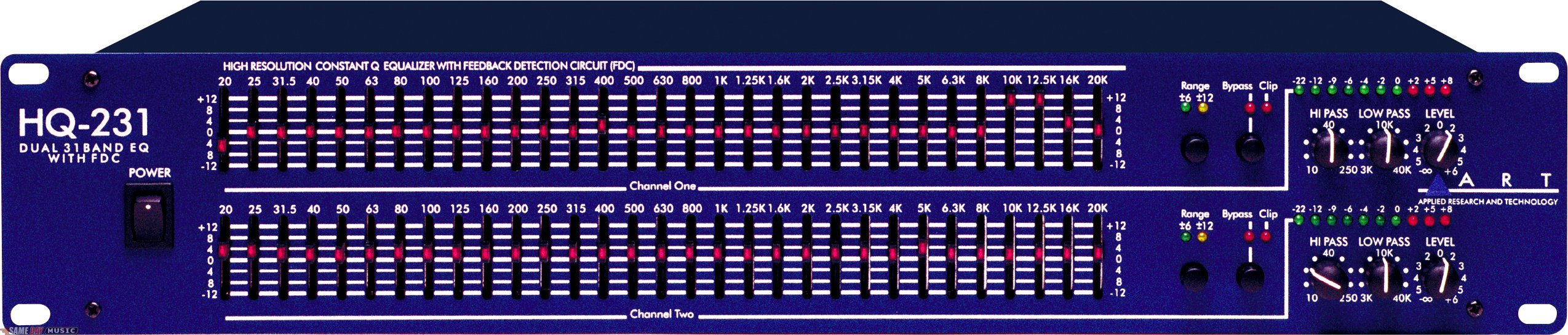Click Channel Two HI PASS knob

(x=1327, y=278)
